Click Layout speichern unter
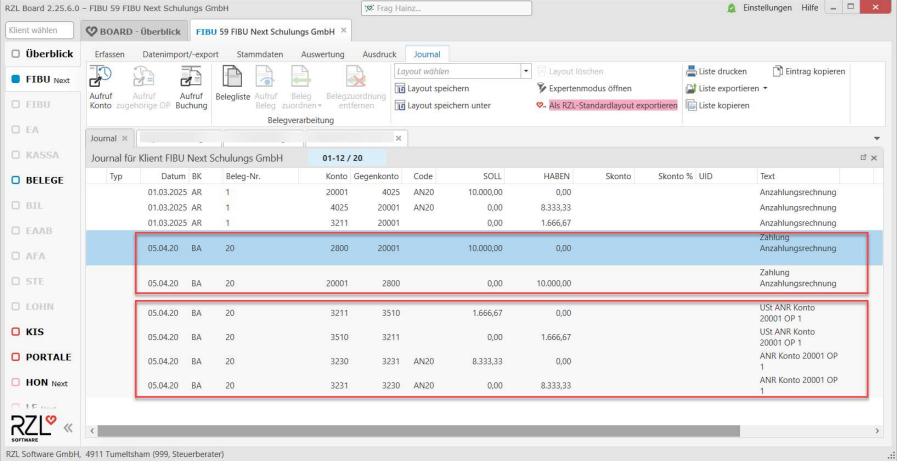 [x=448, y=105]
